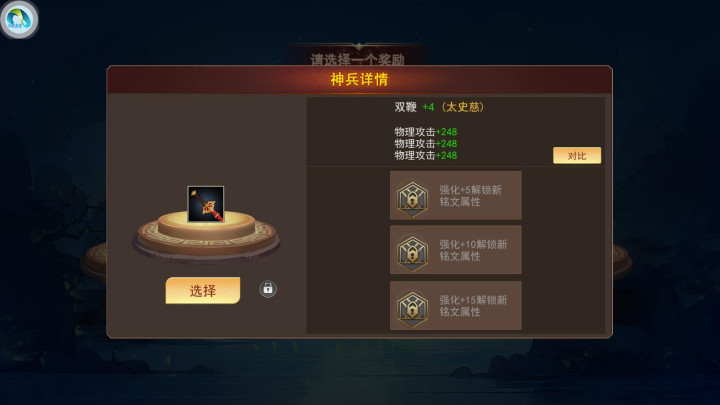The image size is (720, 405).
Task: Select the 强化+15解锁新铭文属性 slot text
Action: tap(473, 306)
